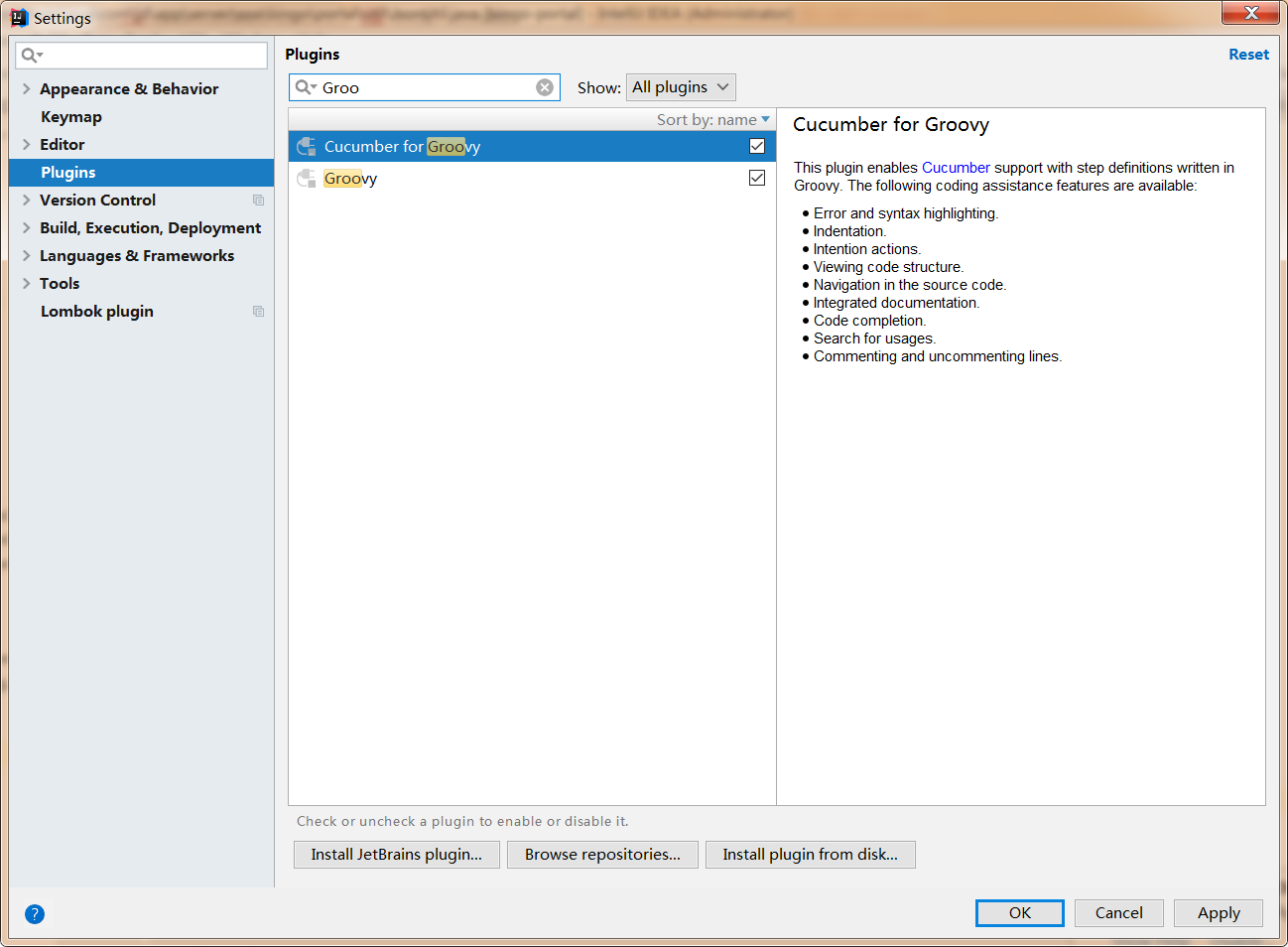Expand Appearance & Behavior section

(27, 89)
